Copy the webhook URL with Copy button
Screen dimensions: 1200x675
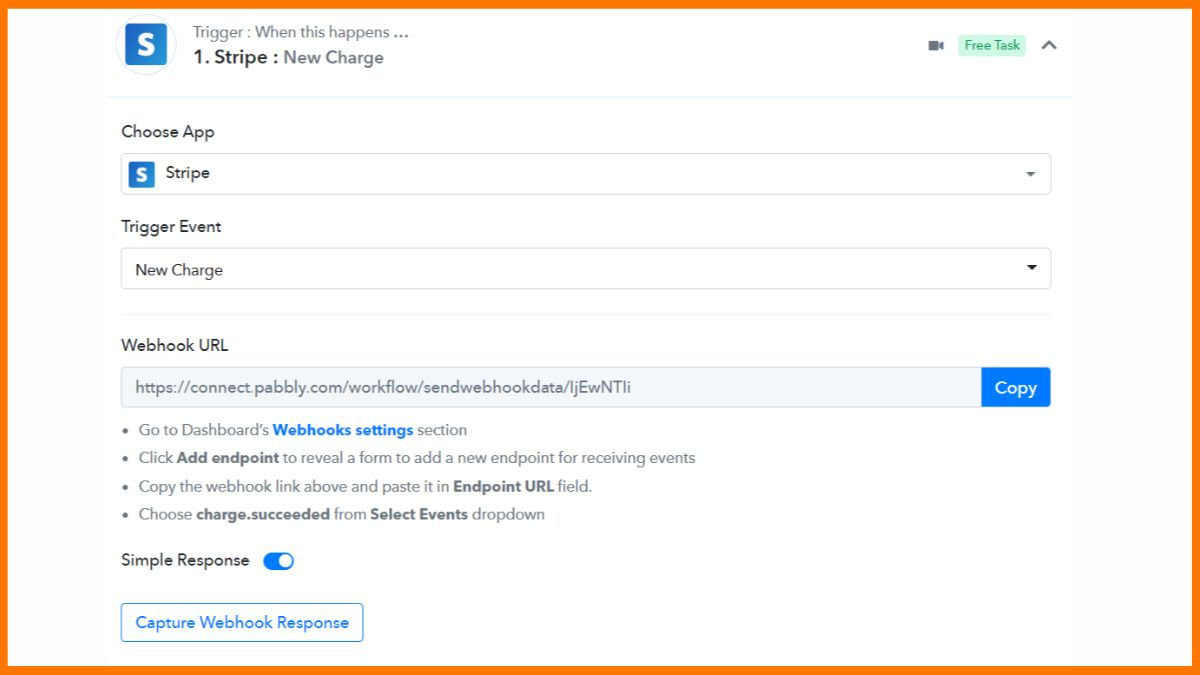point(1016,387)
